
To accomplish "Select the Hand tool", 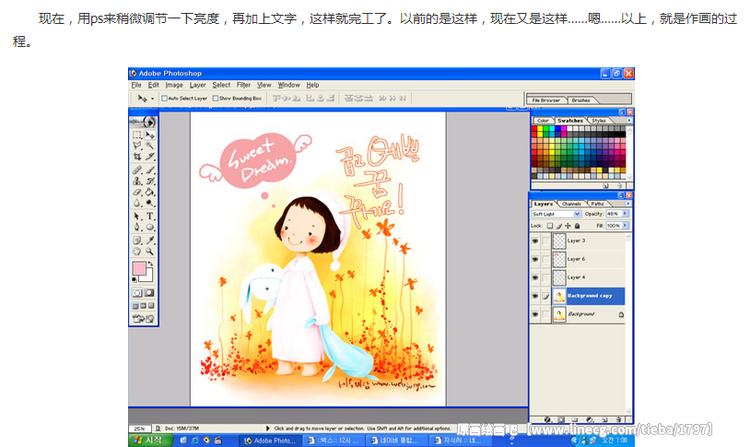I will tap(137, 251).
